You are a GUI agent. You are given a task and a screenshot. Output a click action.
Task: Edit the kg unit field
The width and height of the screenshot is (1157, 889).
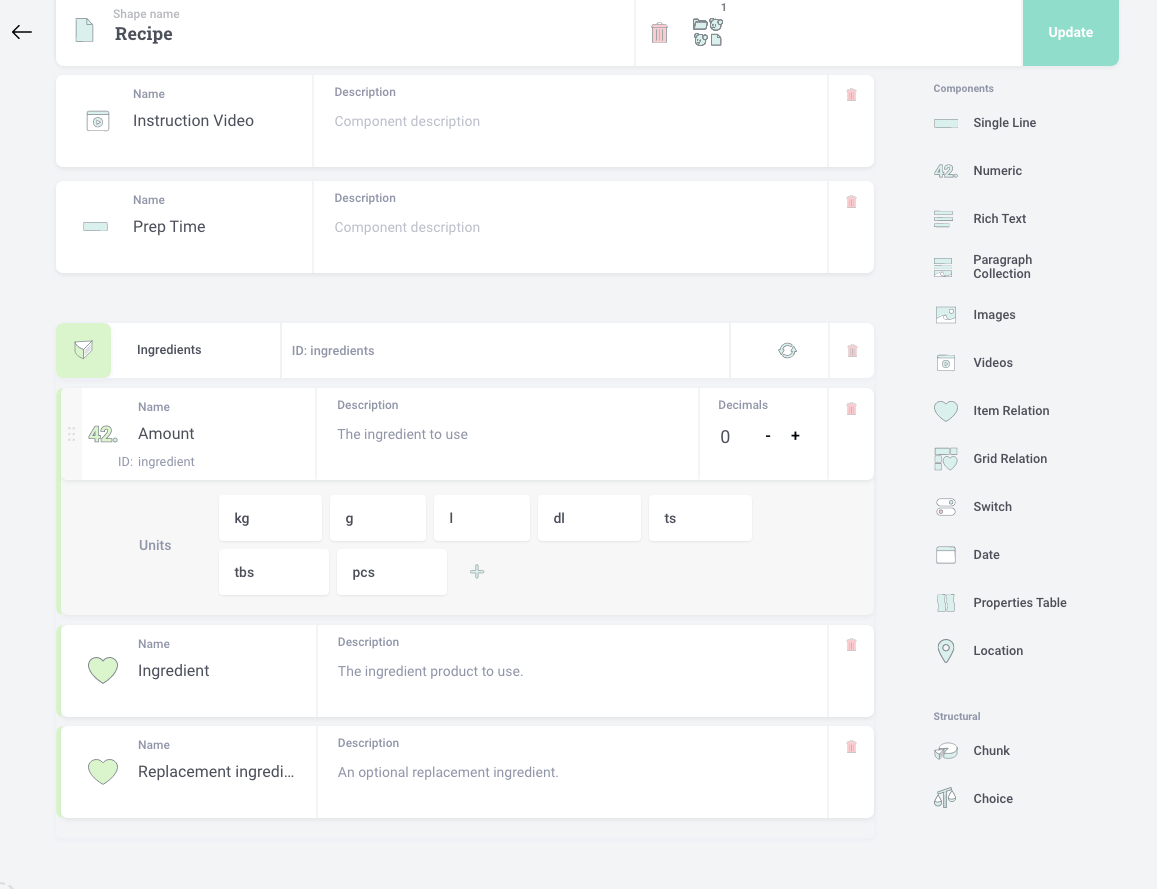270,518
